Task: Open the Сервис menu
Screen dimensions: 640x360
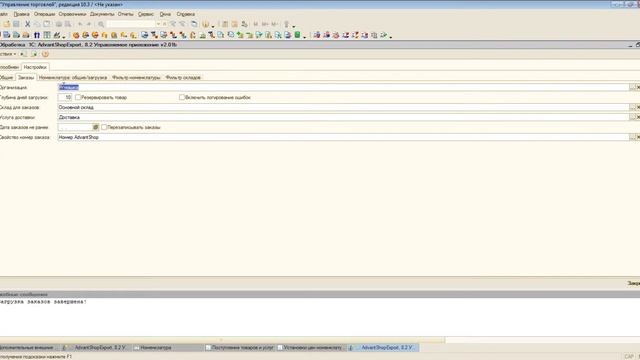Action: pos(146,14)
